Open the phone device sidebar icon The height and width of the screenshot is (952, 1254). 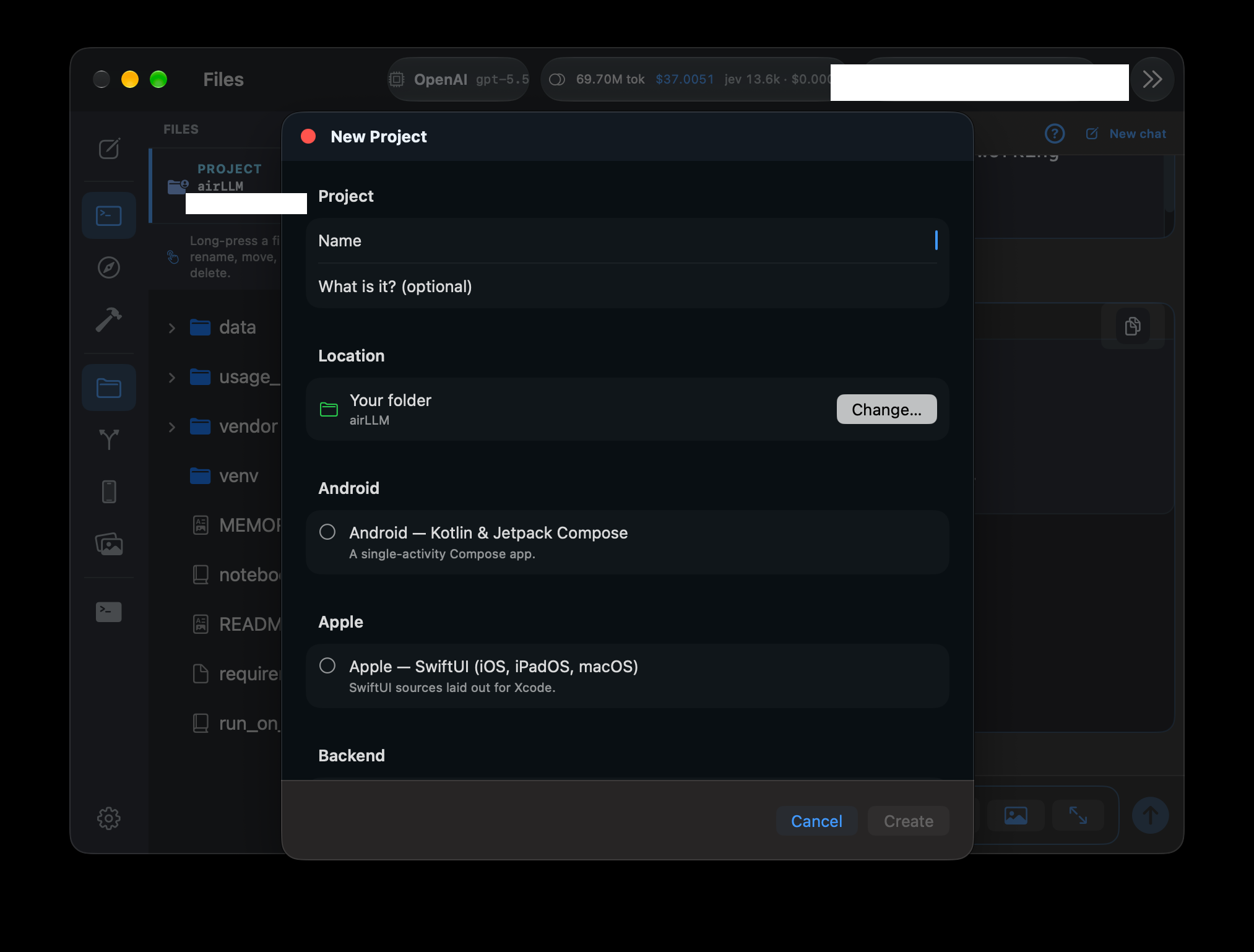(x=109, y=491)
